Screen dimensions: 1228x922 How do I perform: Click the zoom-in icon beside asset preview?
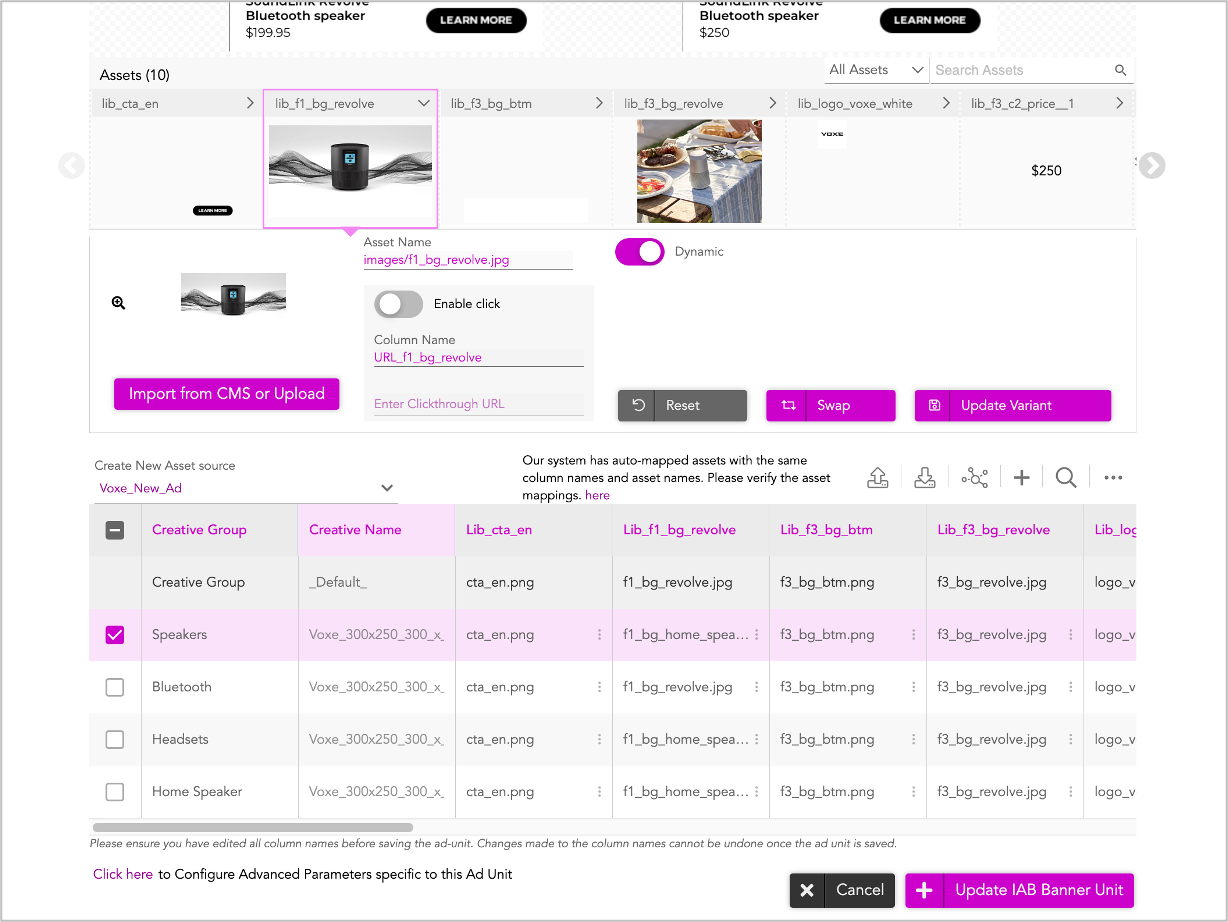(x=118, y=303)
